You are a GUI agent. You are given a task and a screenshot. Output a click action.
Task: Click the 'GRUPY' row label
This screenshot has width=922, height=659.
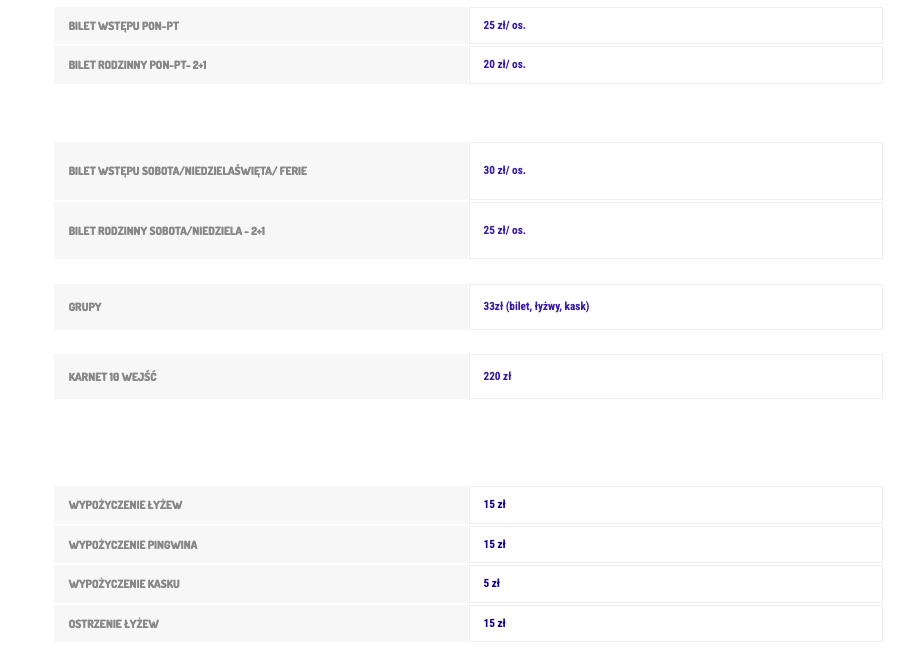coord(85,307)
